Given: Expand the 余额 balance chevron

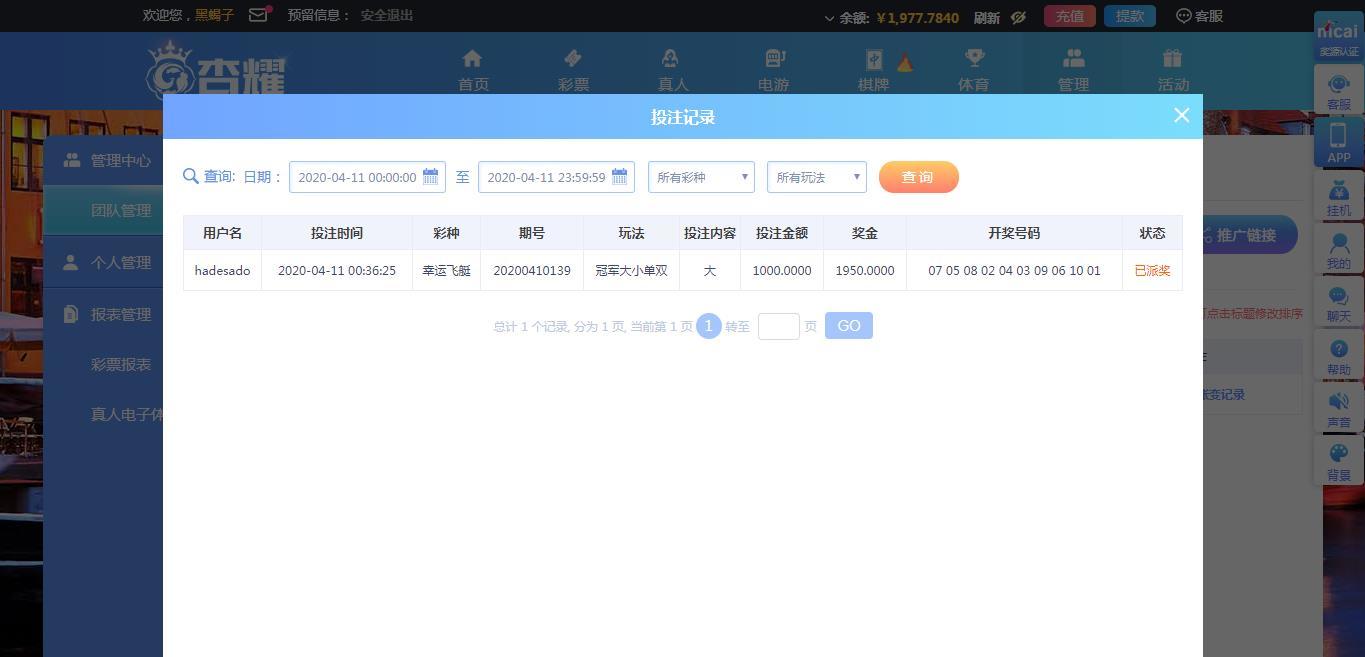Looking at the screenshot, I should (829, 18).
